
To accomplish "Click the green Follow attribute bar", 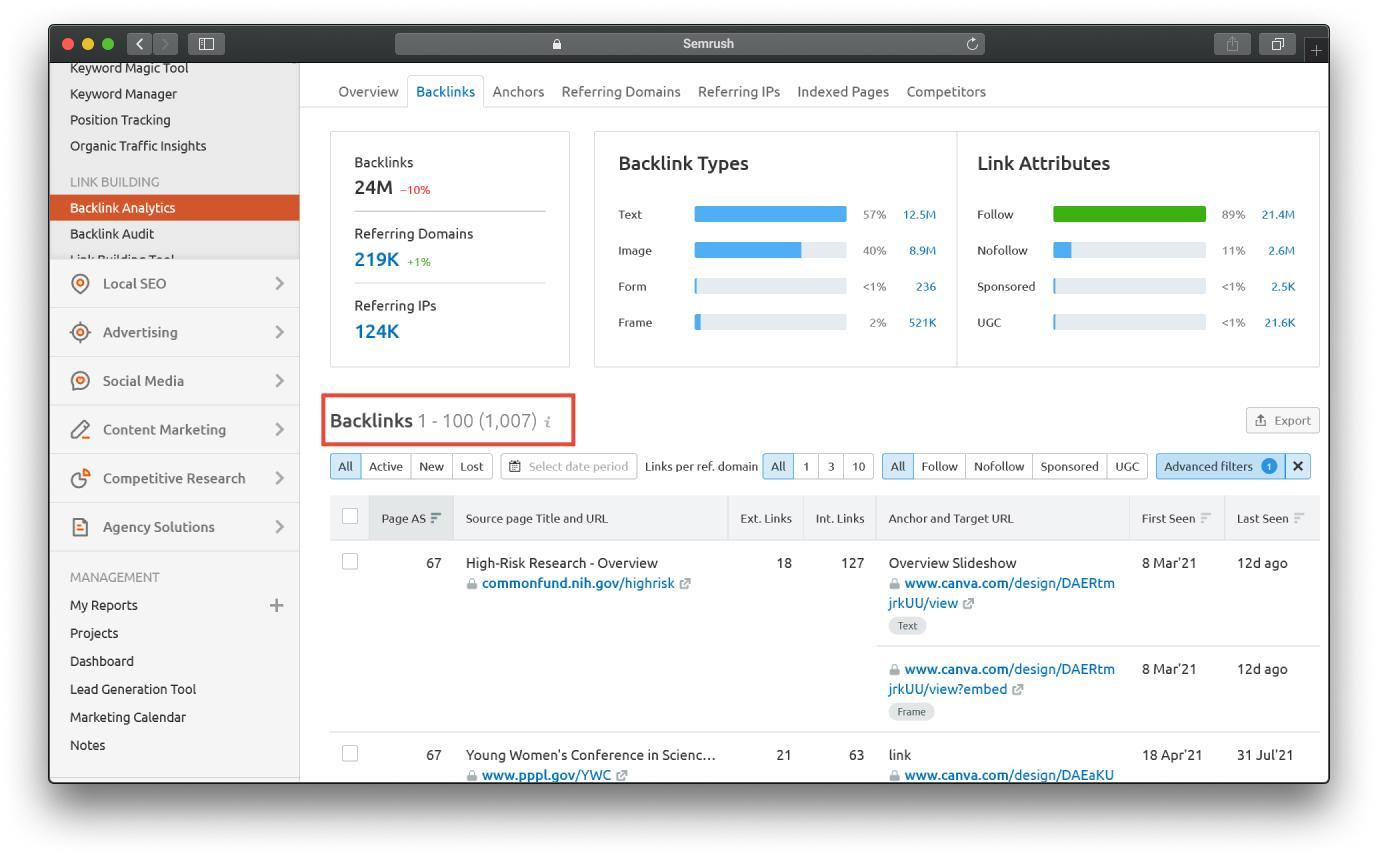I will (x=1129, y=214).
